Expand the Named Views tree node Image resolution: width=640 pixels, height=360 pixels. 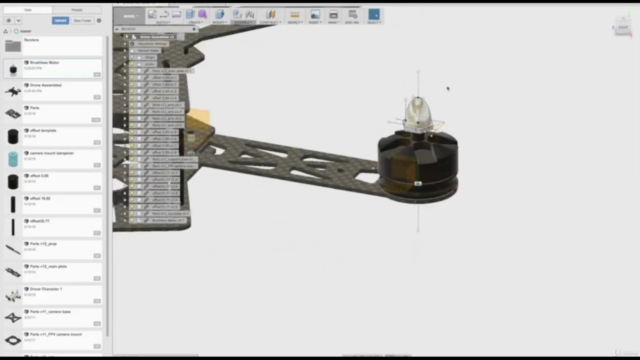coord(125,51)
